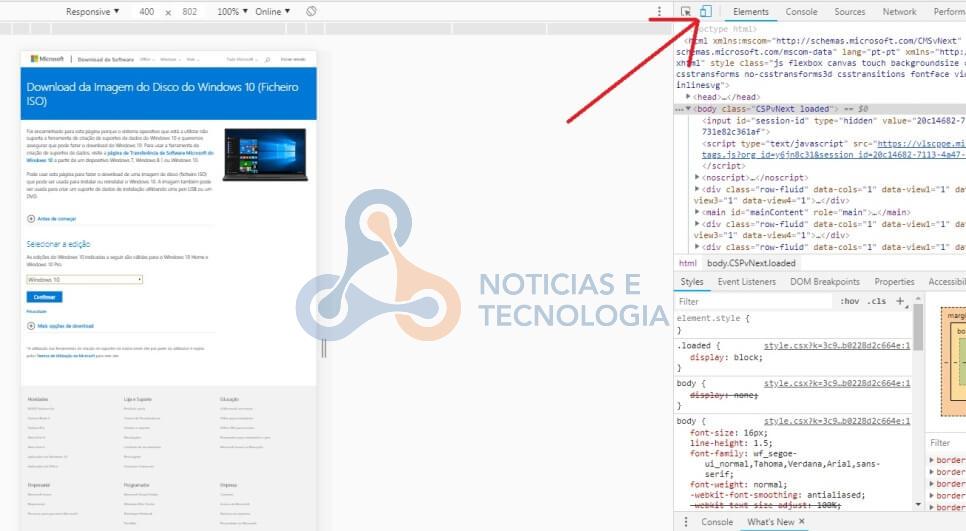
Task: Click the viewport height field showing 802
Action: [x=190, y=12]
